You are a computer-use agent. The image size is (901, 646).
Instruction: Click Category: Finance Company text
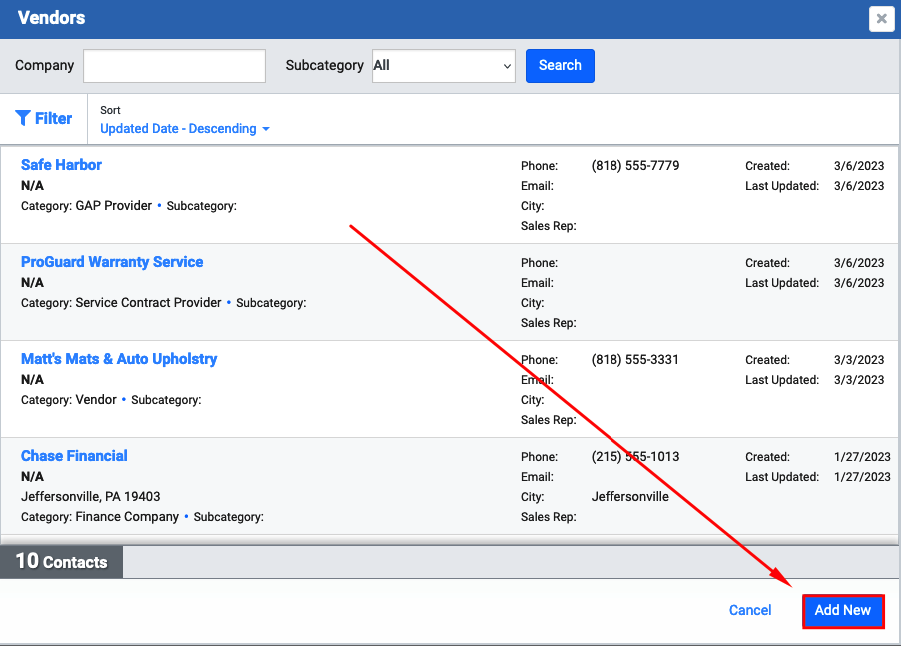100,517
